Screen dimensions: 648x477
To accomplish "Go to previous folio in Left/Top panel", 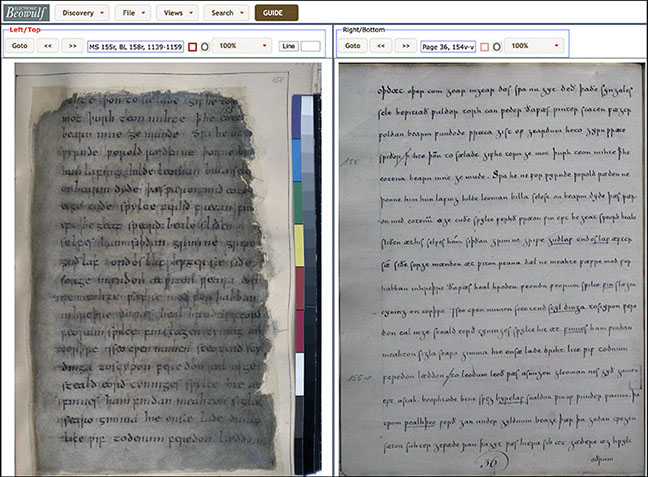I will 48,46.
